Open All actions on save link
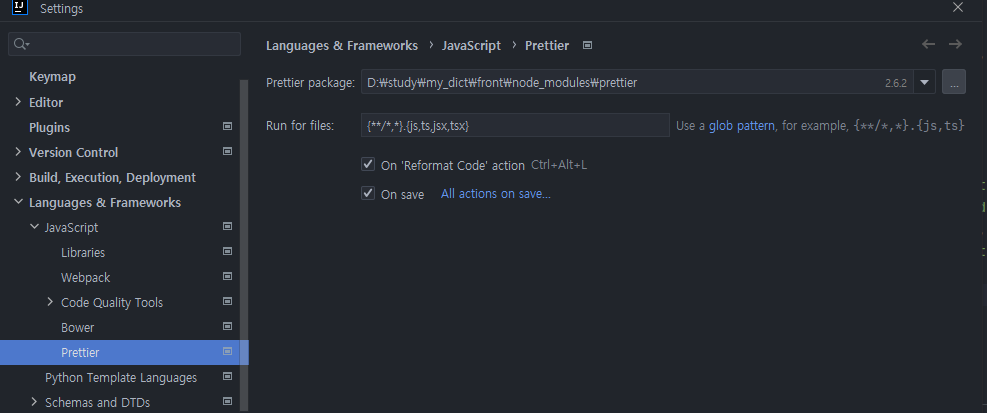987x413 pixels. point(495,194)
